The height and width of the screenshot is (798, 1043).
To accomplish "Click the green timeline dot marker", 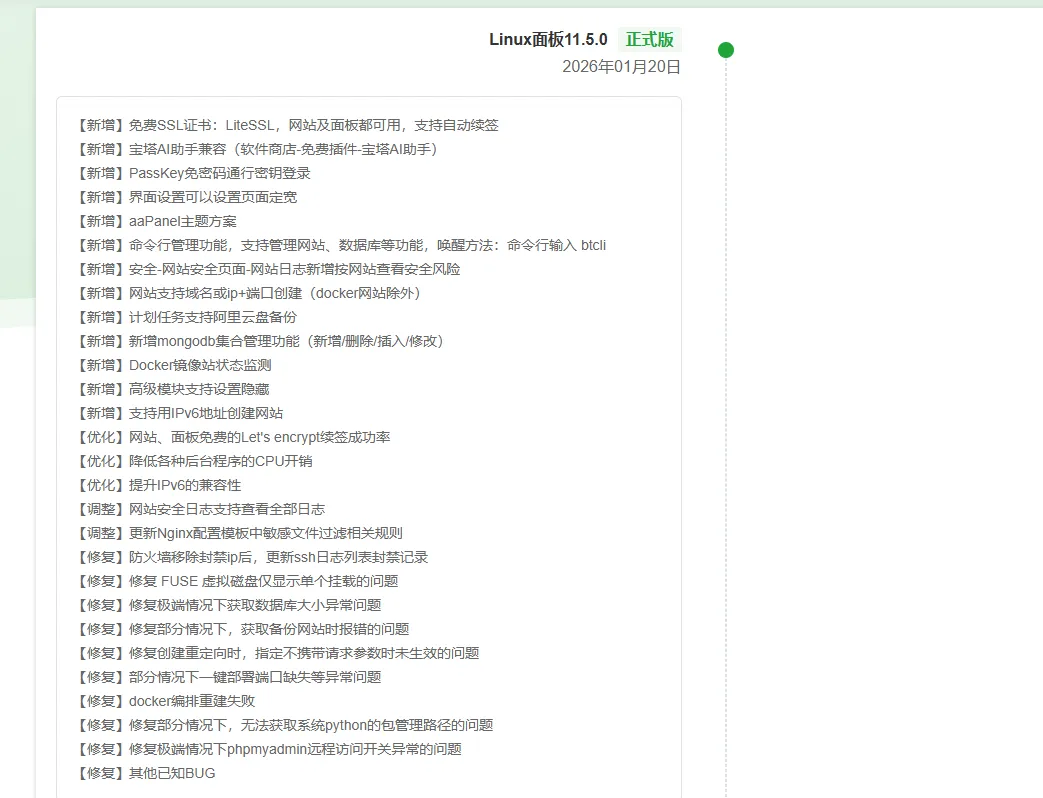I will (726, 48).
